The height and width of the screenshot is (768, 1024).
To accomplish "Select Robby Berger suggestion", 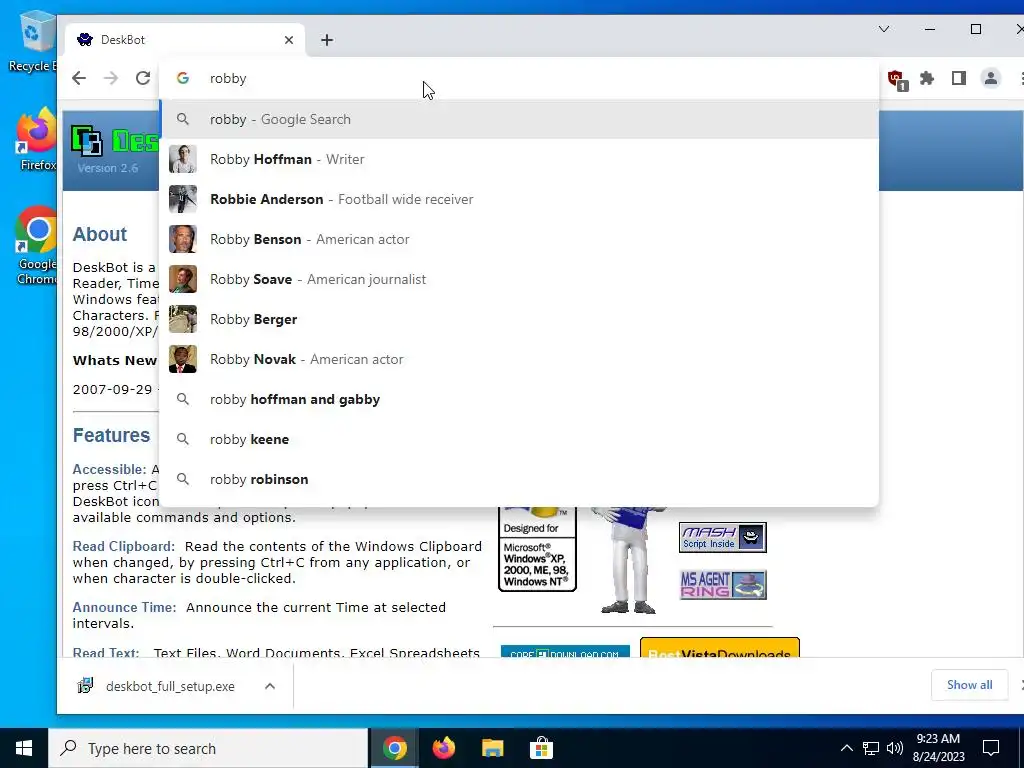I will pos(519,319).
